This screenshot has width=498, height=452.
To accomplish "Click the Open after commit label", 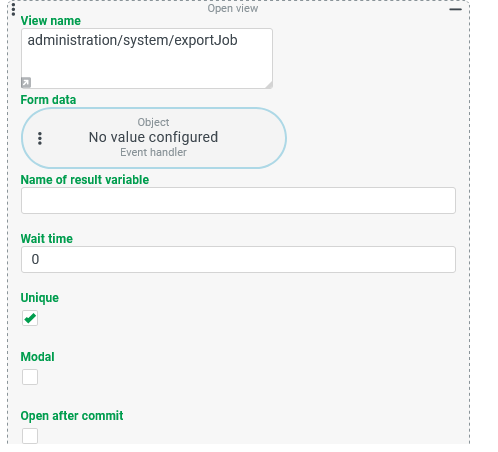I will [x=72, y=416].
